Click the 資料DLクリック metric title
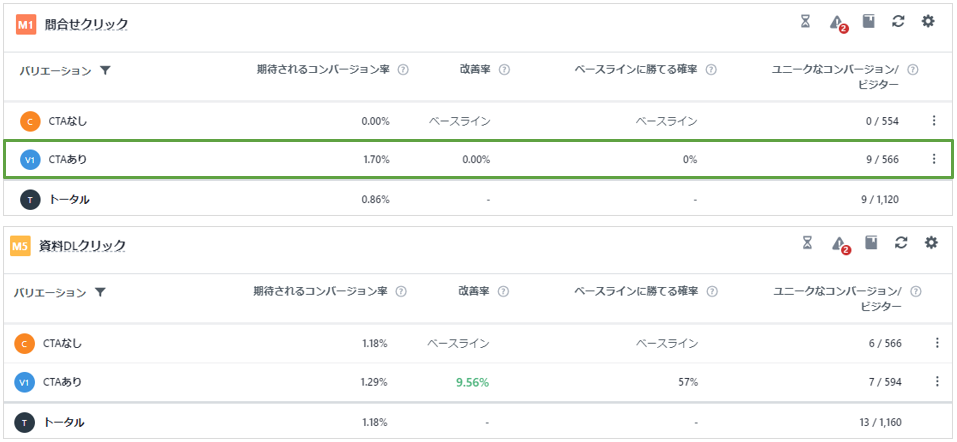This screenshot has width=957, height=442. pyautogui.click(x=85, y=245)
